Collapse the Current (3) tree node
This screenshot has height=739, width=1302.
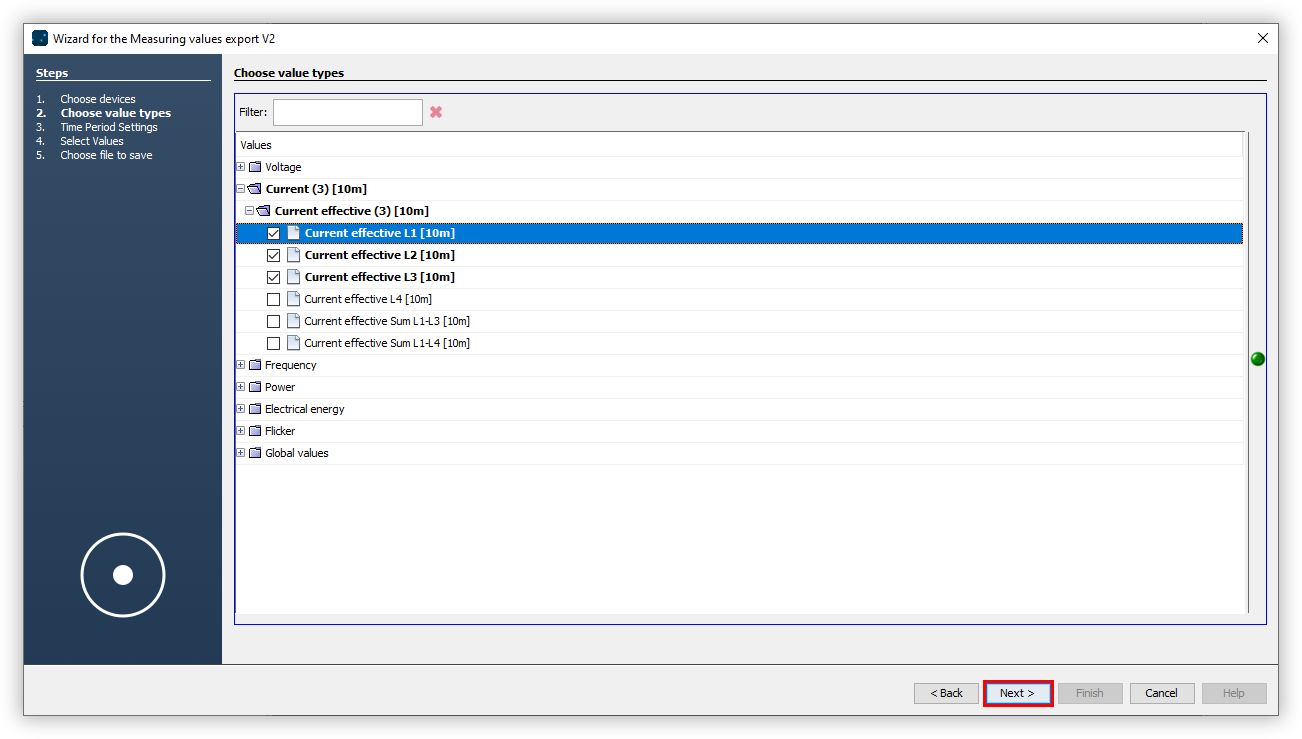(240, 189)
